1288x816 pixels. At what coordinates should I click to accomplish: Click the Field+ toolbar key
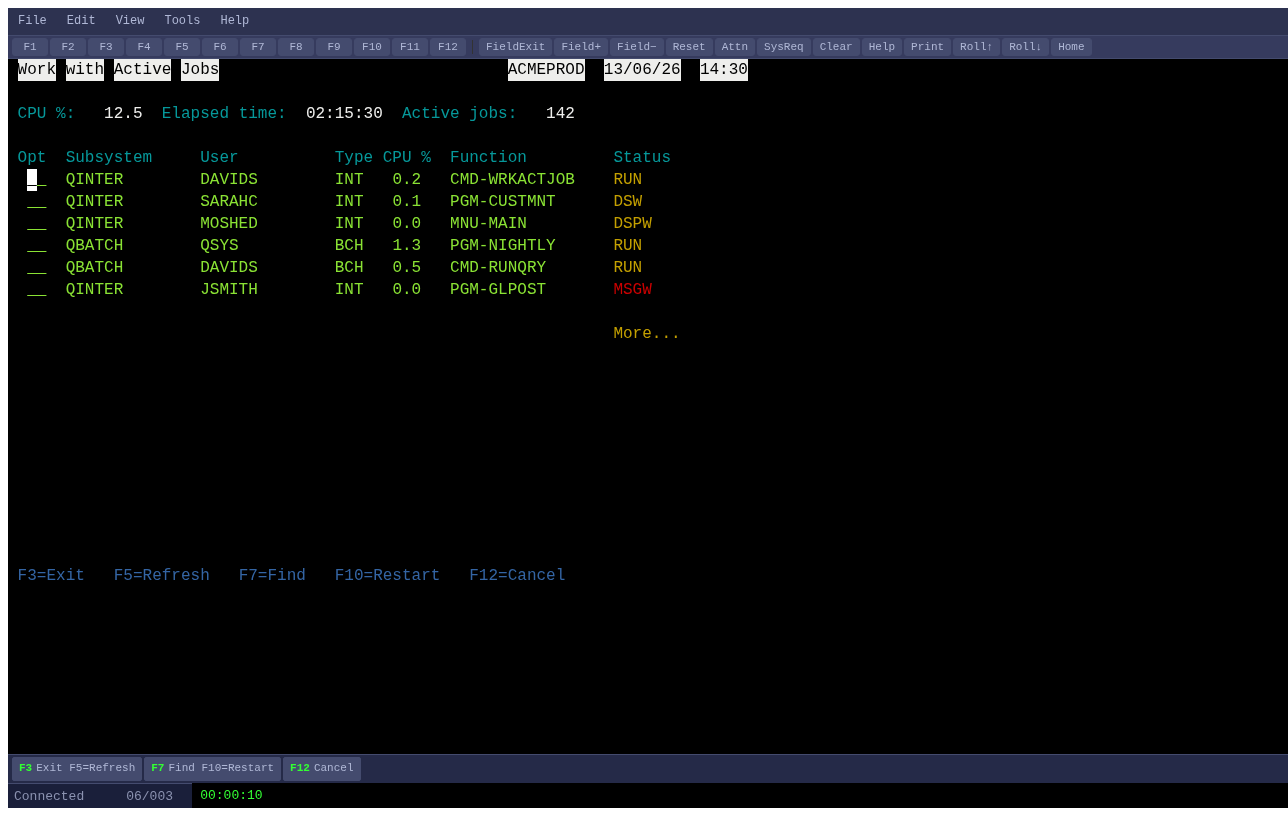581,47
